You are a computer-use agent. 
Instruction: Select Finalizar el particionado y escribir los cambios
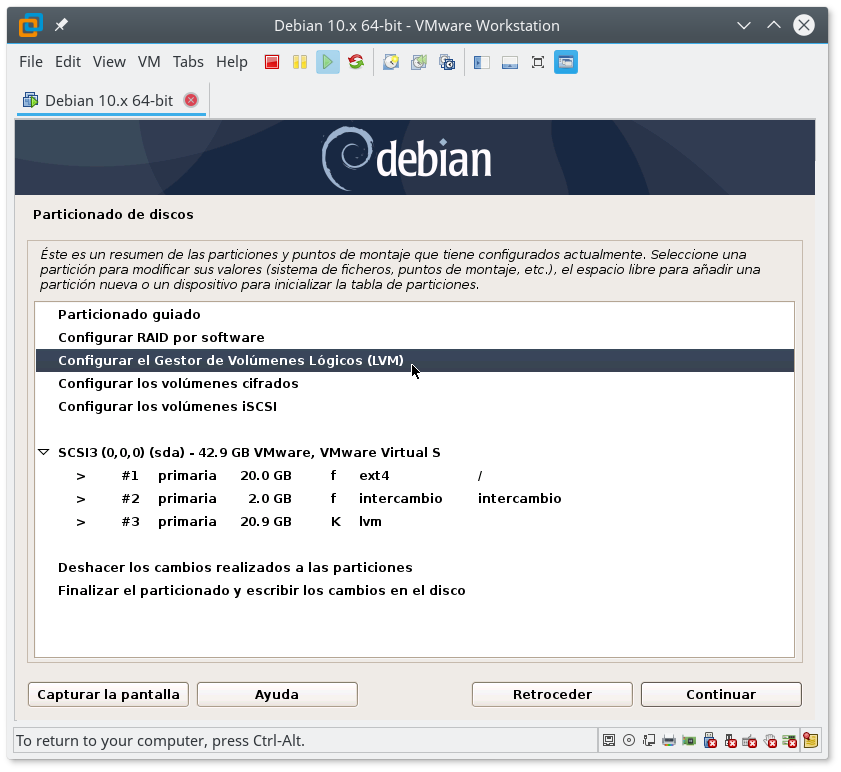click(415, 591)
